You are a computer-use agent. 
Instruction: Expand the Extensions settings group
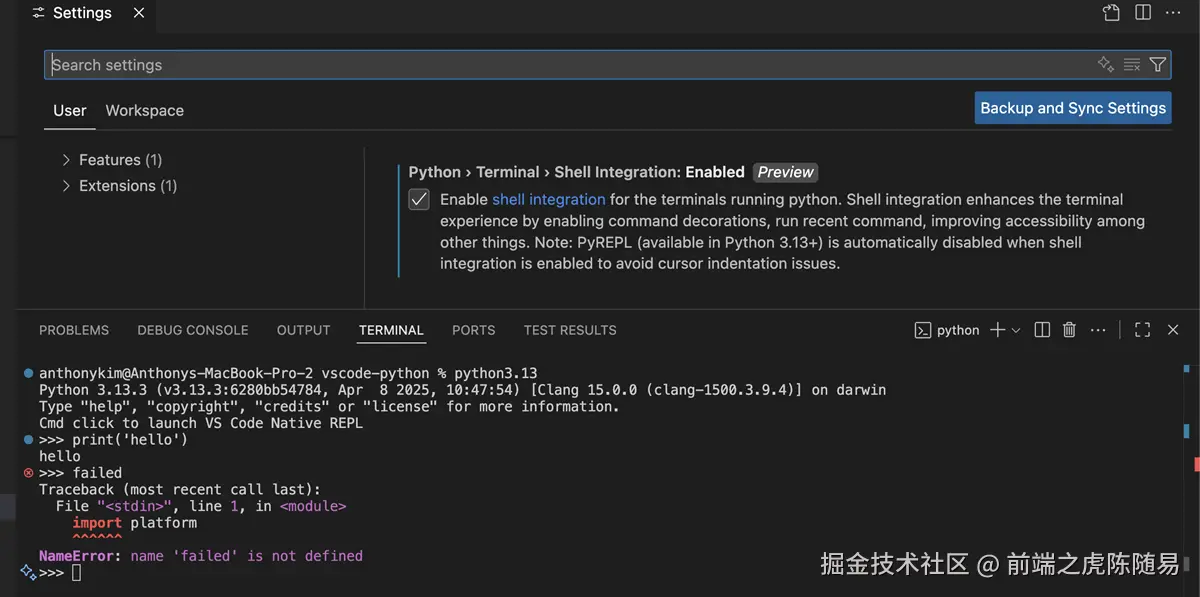67,186
